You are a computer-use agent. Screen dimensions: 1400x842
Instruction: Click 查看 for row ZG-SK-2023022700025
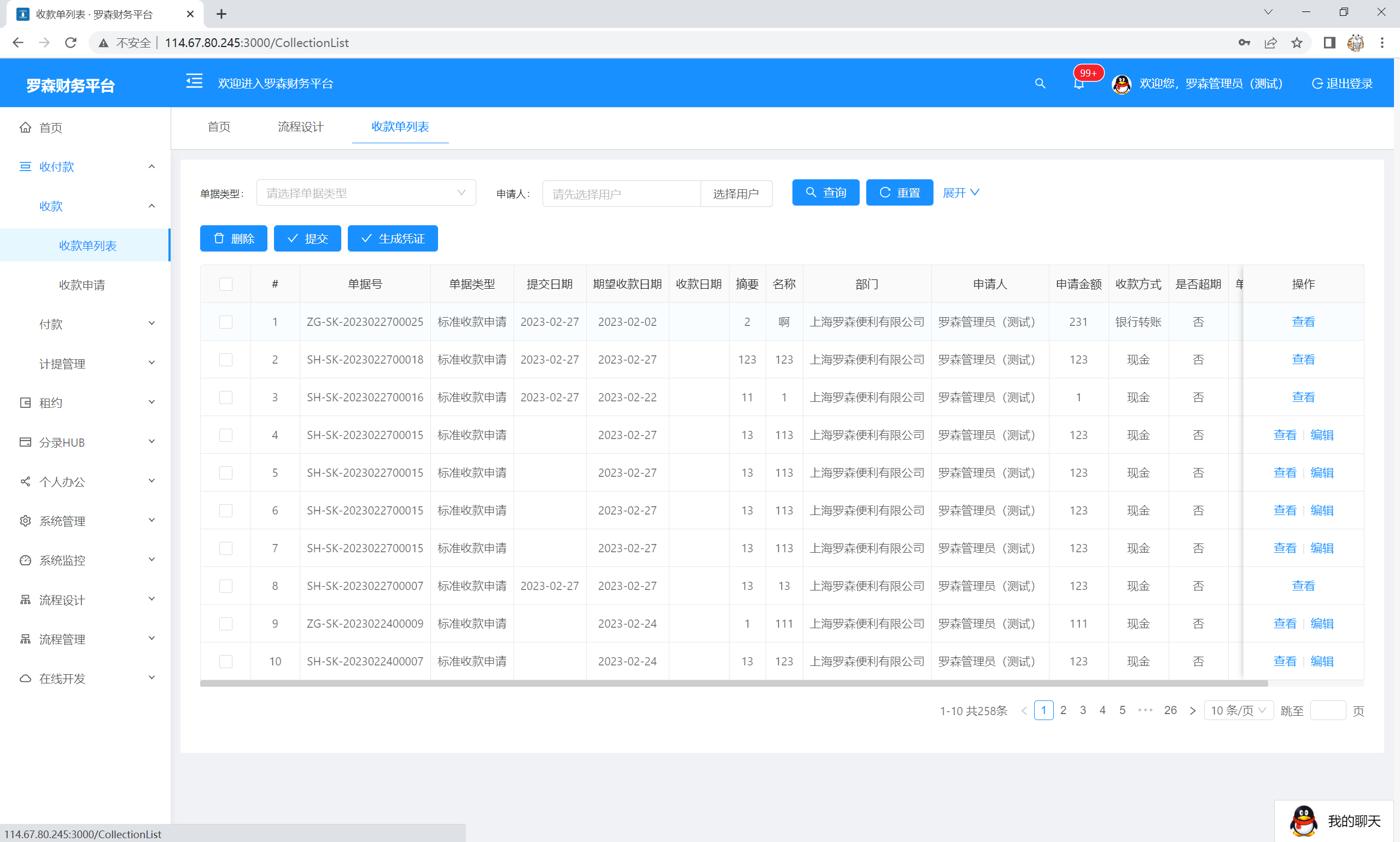click(1304, 321)
